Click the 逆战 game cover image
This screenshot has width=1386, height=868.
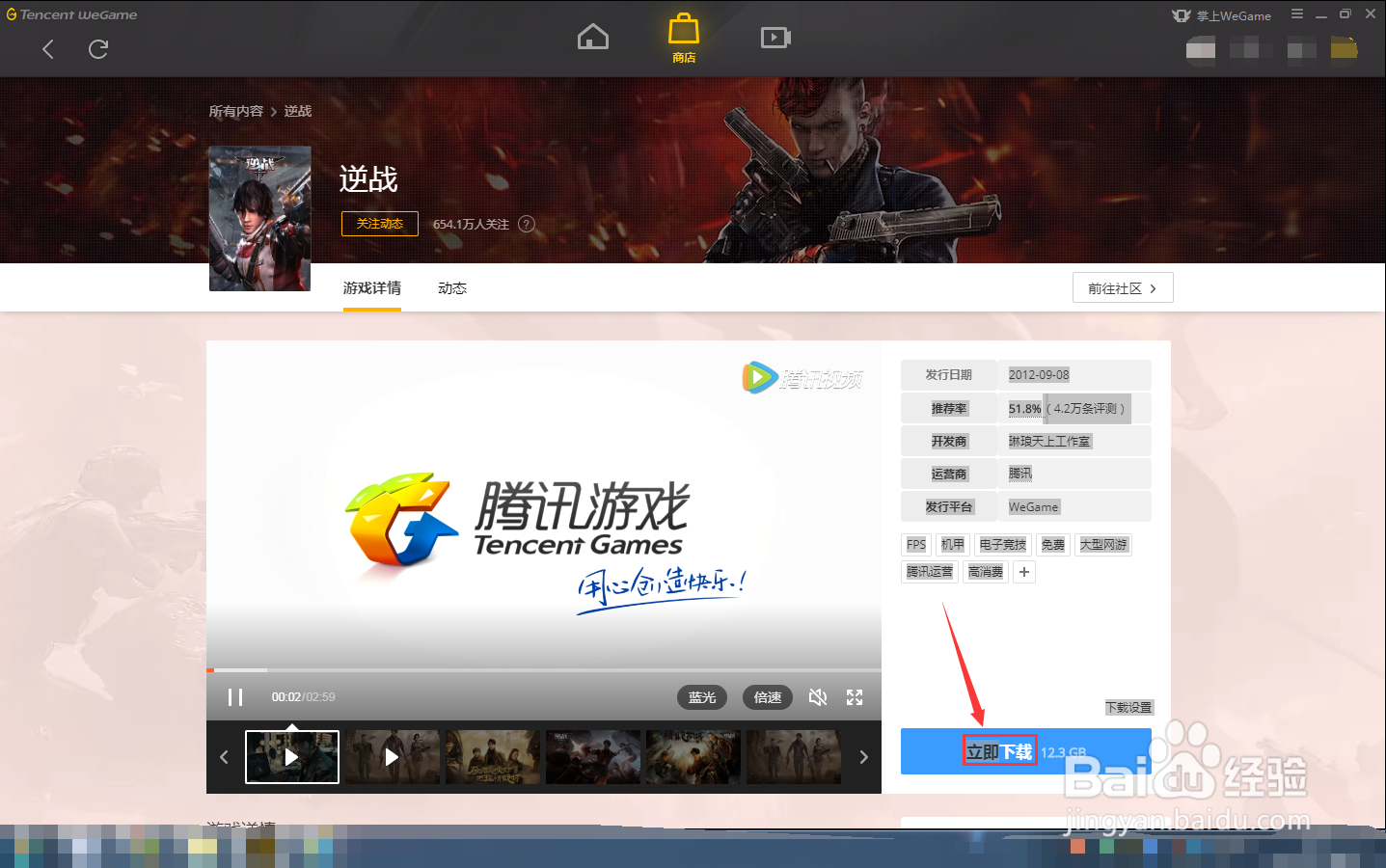click(259, 218)
